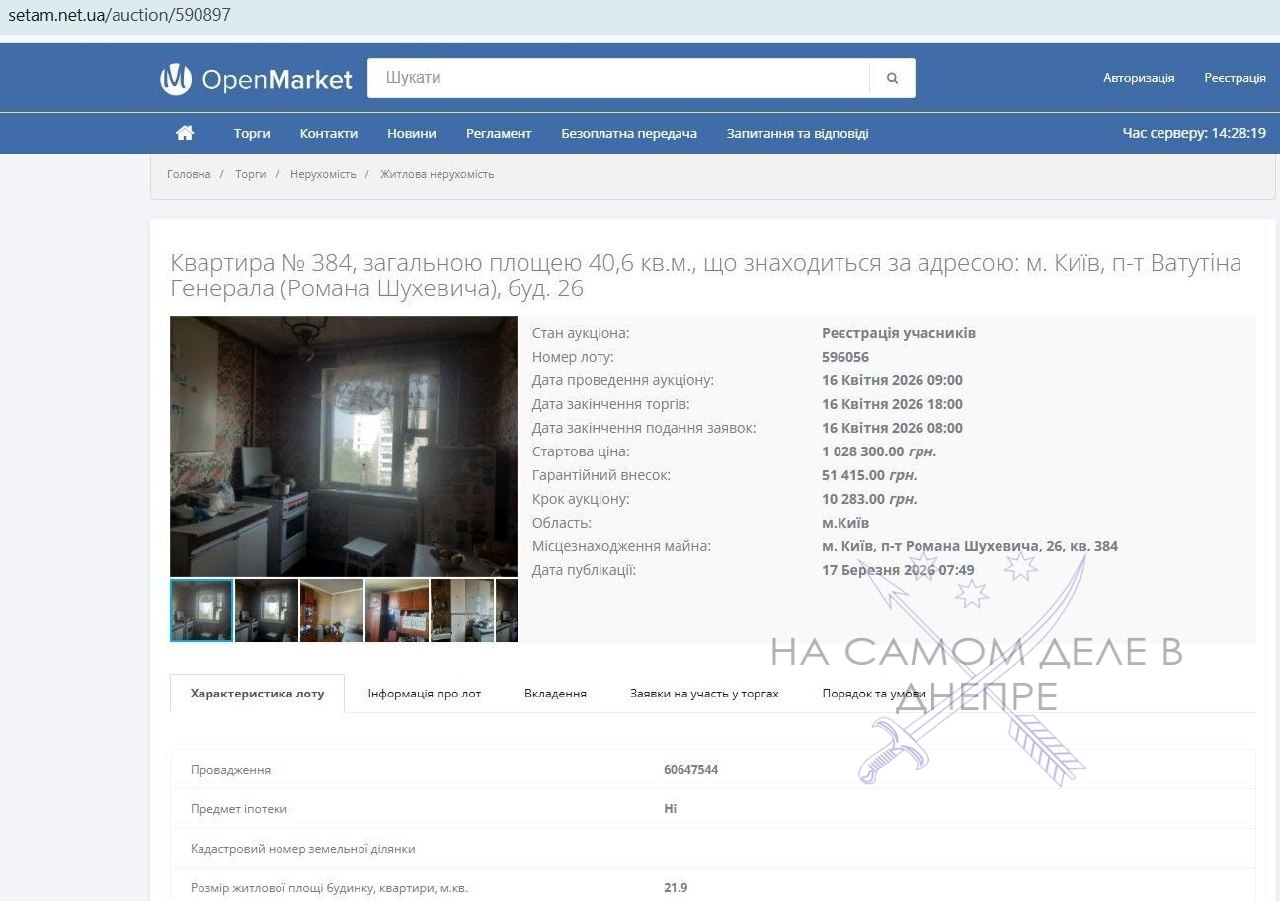Click the main apartment kitchen photo
This screenshot has width=1280, height=901.
coord(344,446)
